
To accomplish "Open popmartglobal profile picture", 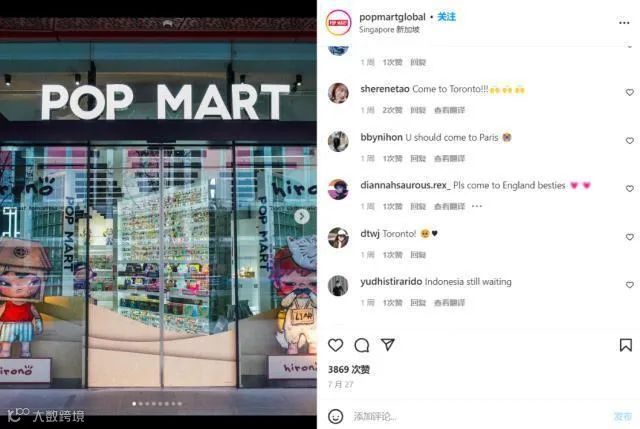I will [x=338, y=23].
